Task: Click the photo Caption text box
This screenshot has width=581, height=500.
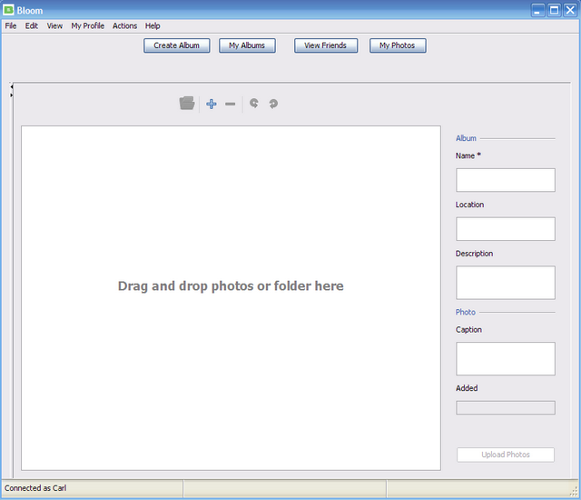Action: coord(506,359)
